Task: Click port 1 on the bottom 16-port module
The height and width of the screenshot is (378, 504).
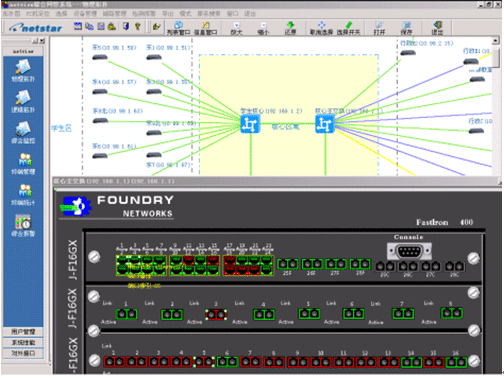Action: [x=114, y=362]
